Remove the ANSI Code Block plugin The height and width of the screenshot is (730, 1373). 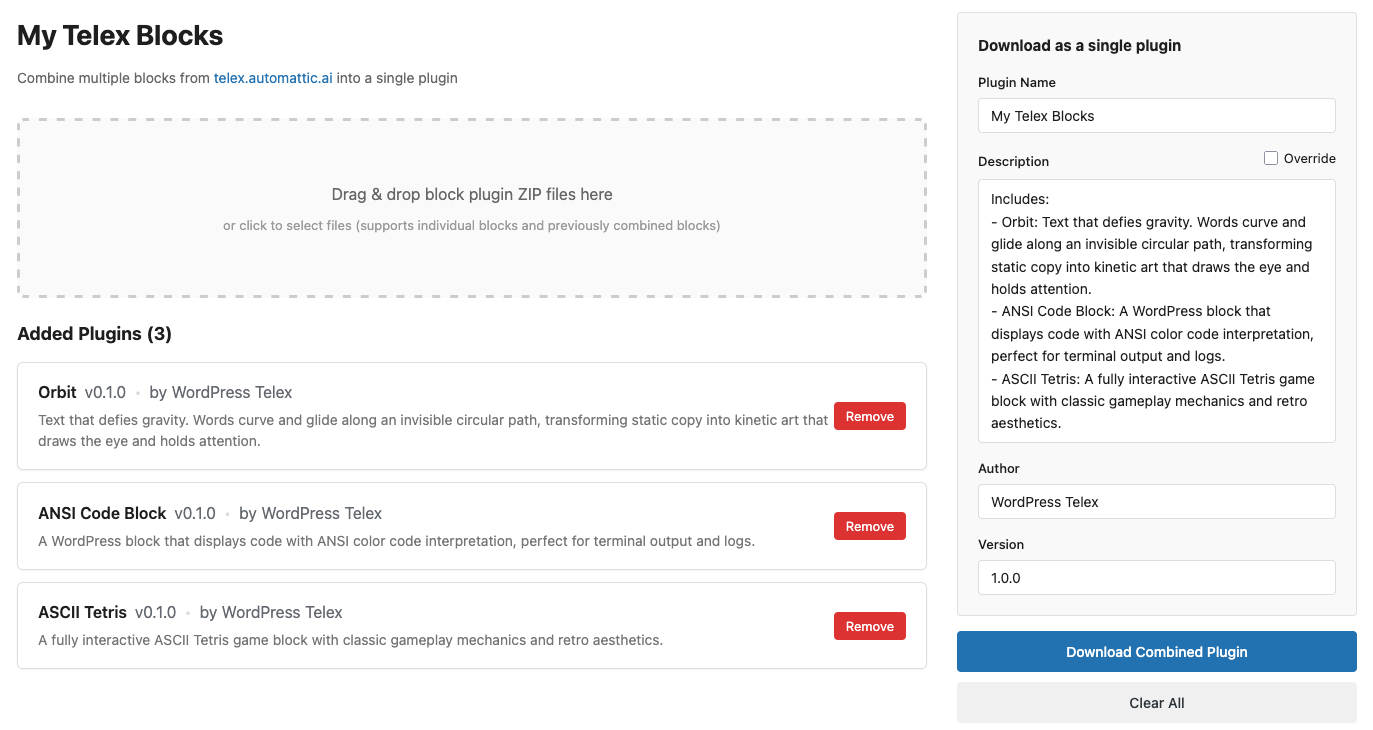[x=869, y=526]
